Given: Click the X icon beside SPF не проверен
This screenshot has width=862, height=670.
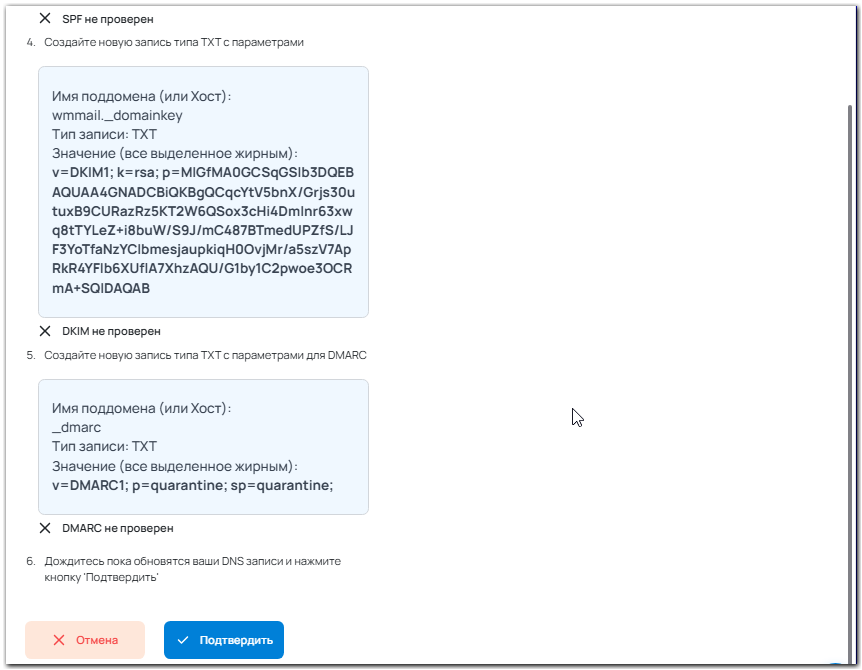Looking at the screenshot, I should click(x=45, y=19).
